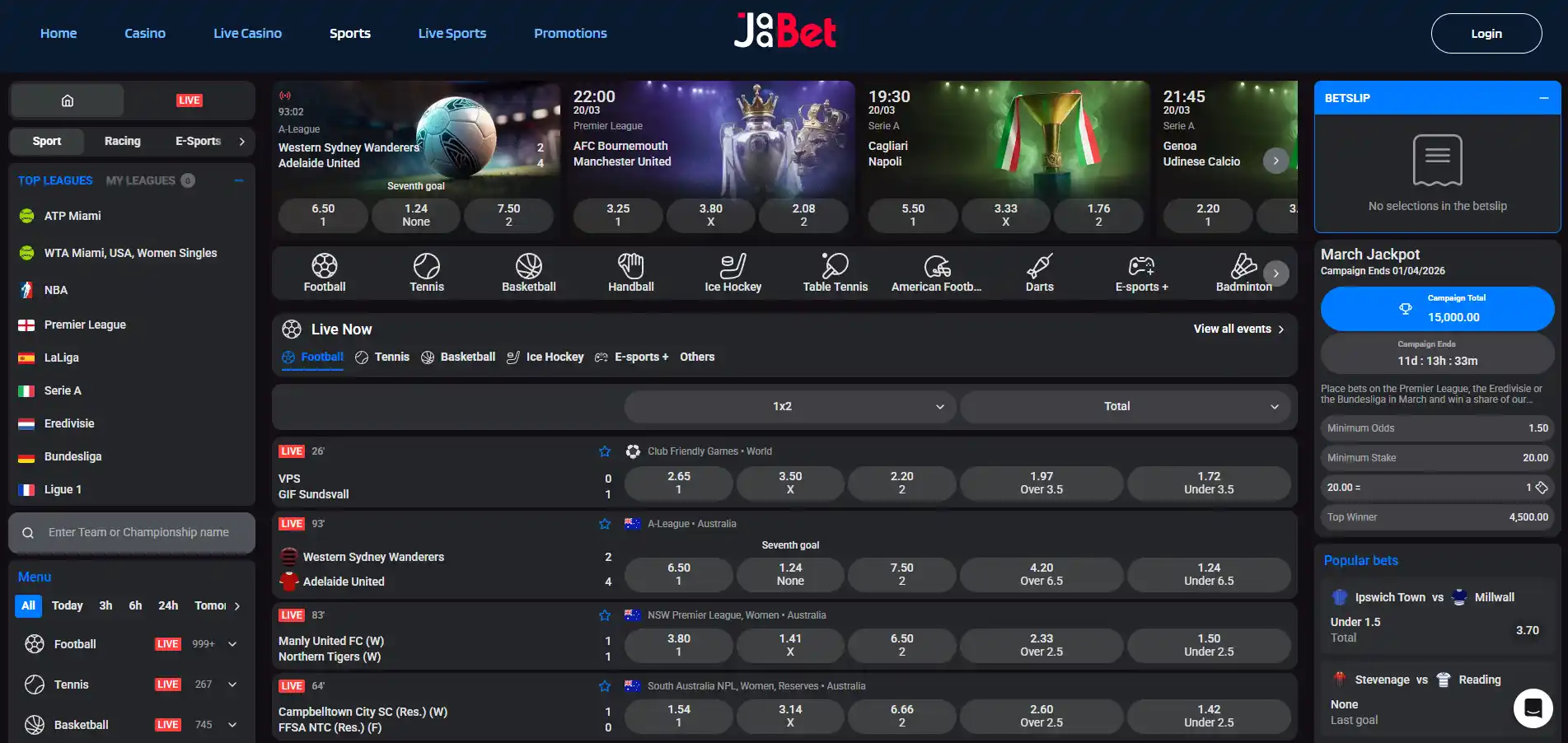1568x743 pixels.
Task: Favorite the VPS vs GIF Sundsvall match star
Action: pyautogui.click(x=605, y=451)
